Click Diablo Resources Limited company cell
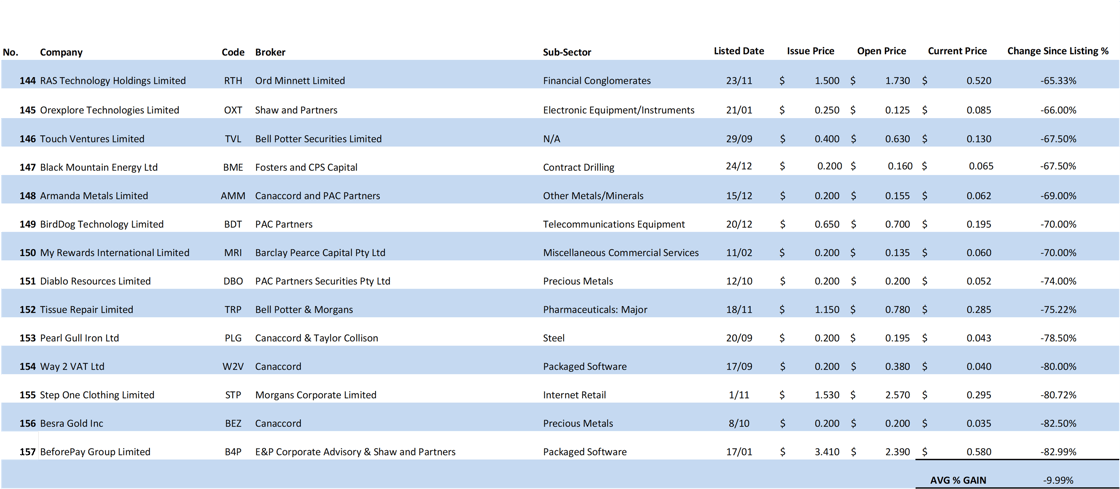This screenshot has height=489, width=1120. coord(95,281)
